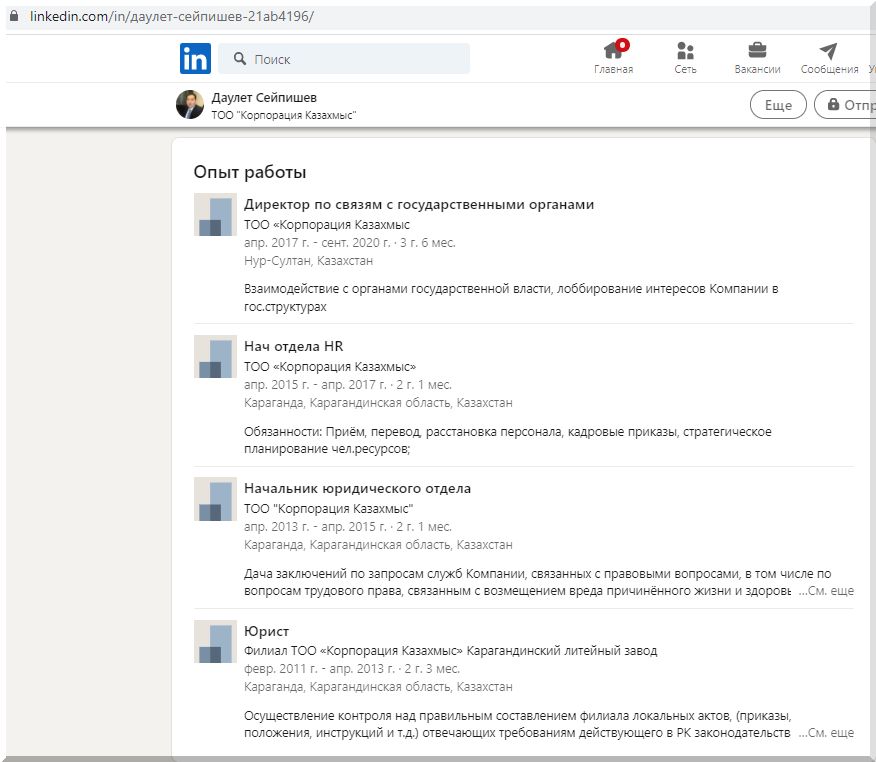Click location Нур-Султан, Казахстан
Viewport: 876px width, 762px height.
click(308, 261)
